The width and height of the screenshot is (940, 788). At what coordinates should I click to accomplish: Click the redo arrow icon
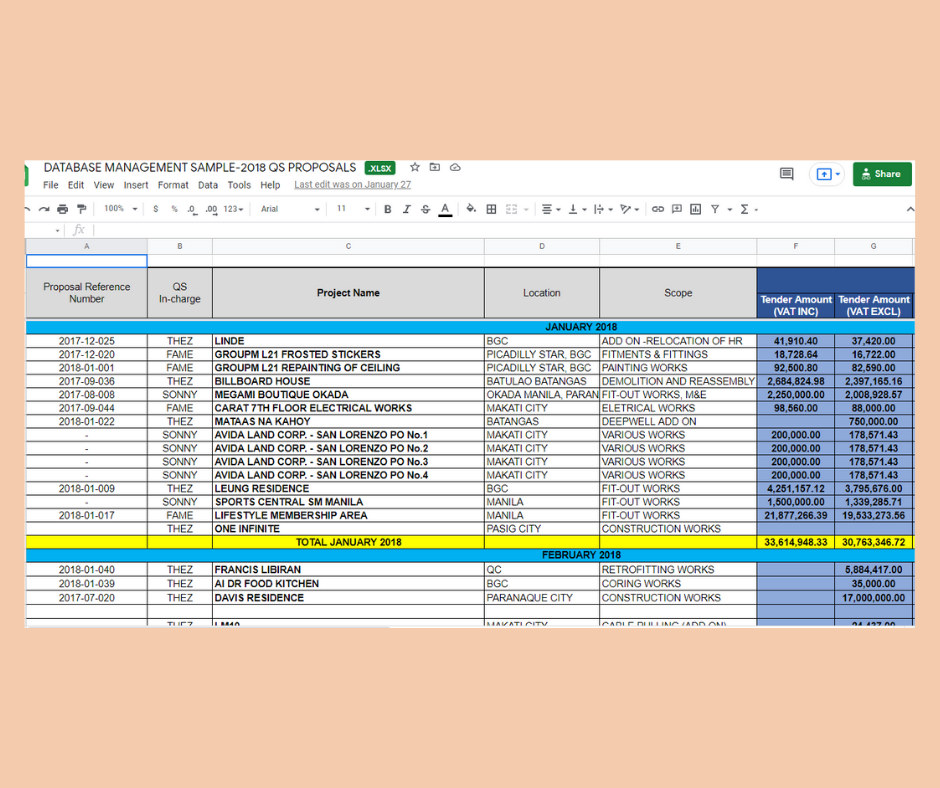tap(44, 209)
